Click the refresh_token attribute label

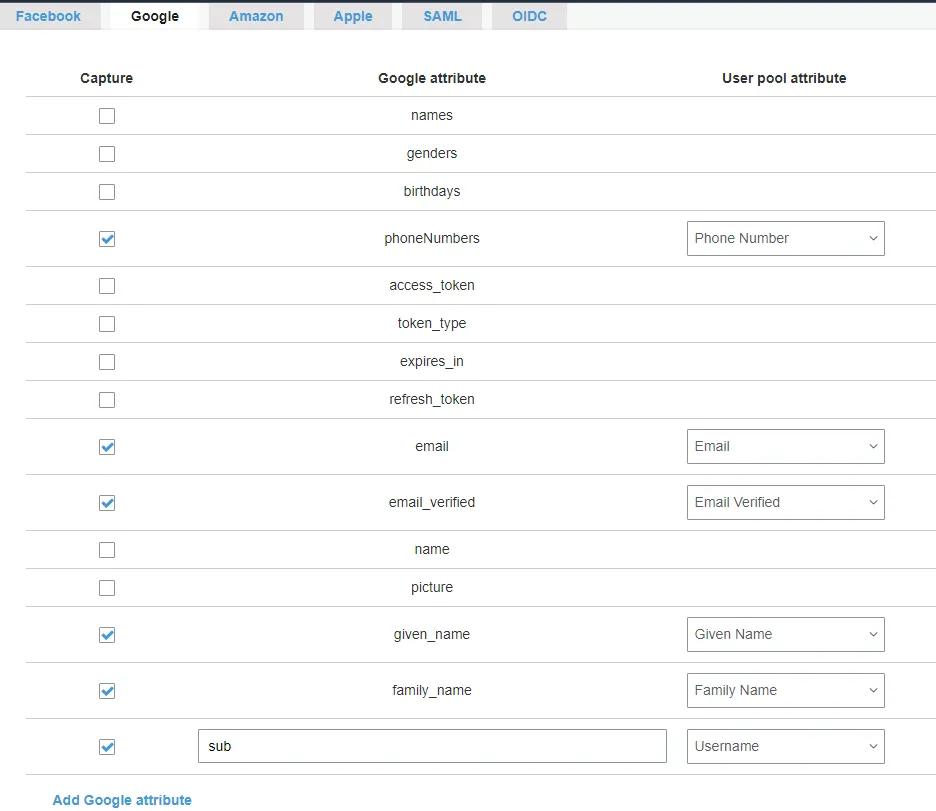(x=432, y=399)
